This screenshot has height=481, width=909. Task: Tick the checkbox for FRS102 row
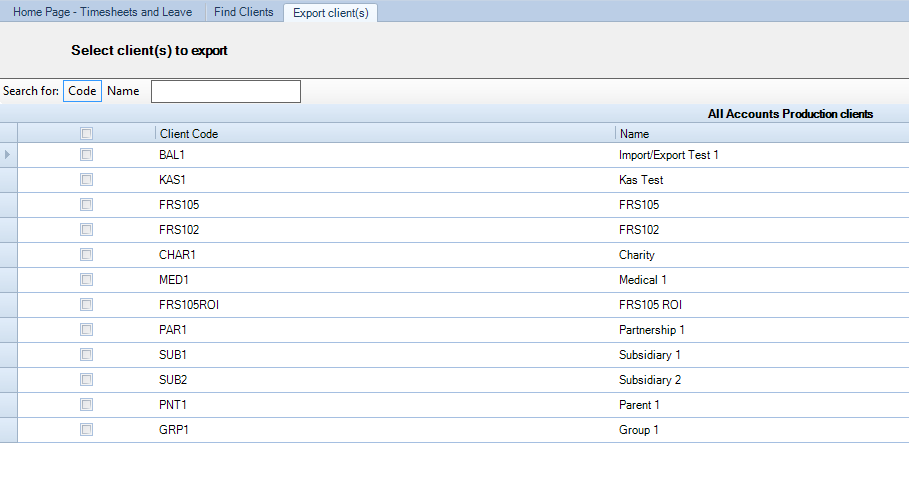(86, 229)
